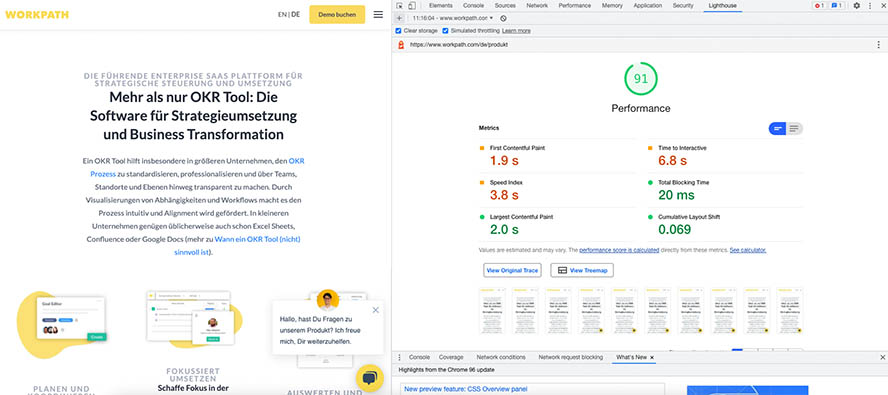
Task: Select the What's New drawer tab
Action: point(631,358)
